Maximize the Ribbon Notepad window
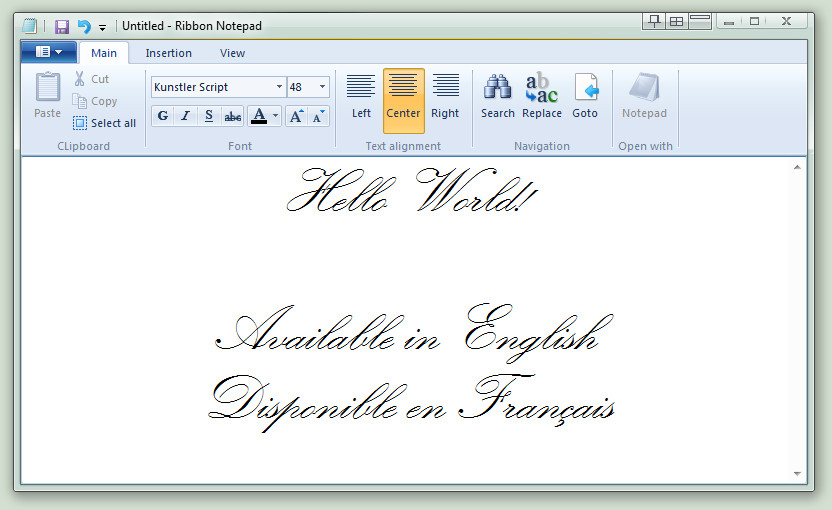 coord(754,21)
